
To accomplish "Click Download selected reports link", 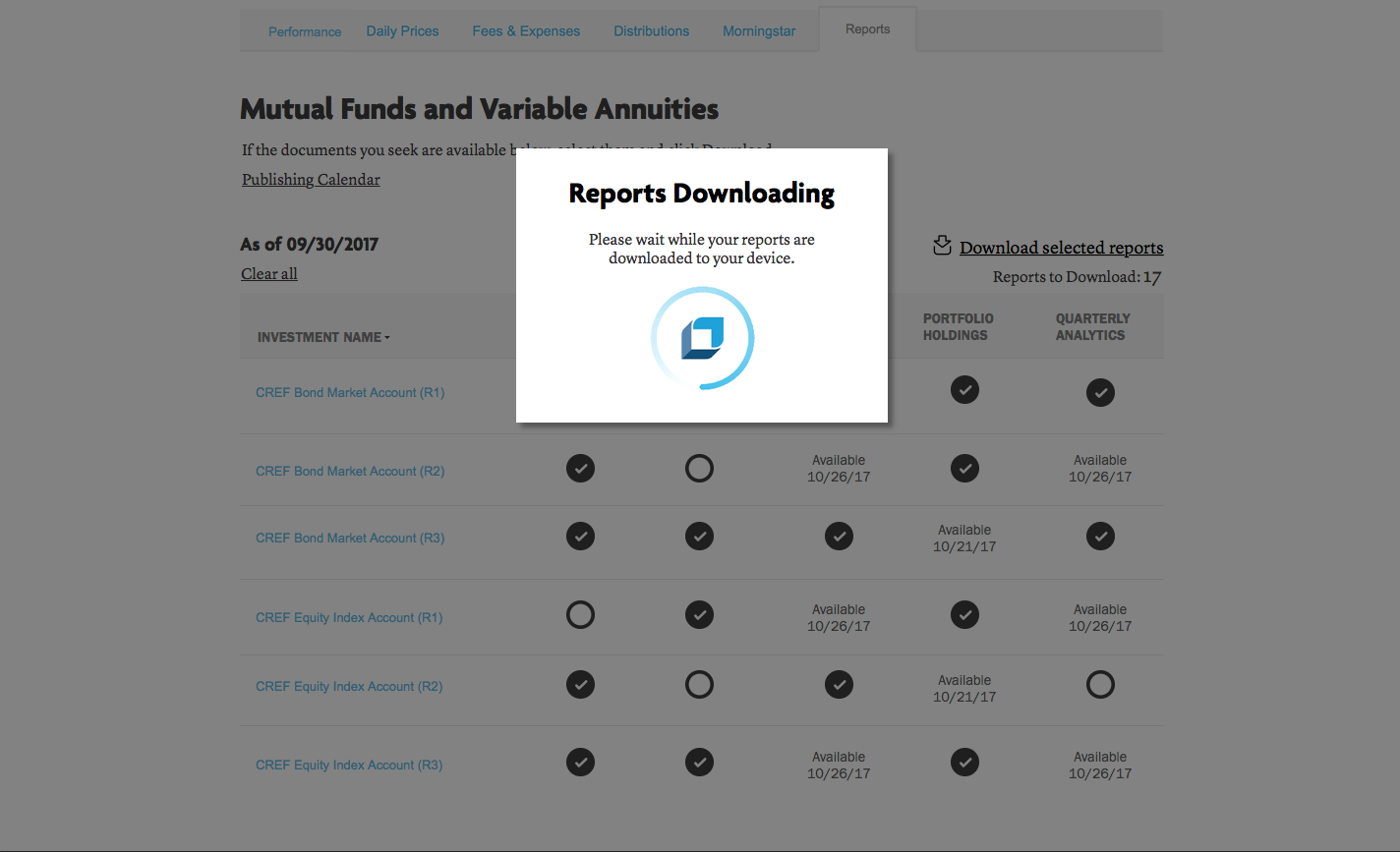I will pos(1061,248).
